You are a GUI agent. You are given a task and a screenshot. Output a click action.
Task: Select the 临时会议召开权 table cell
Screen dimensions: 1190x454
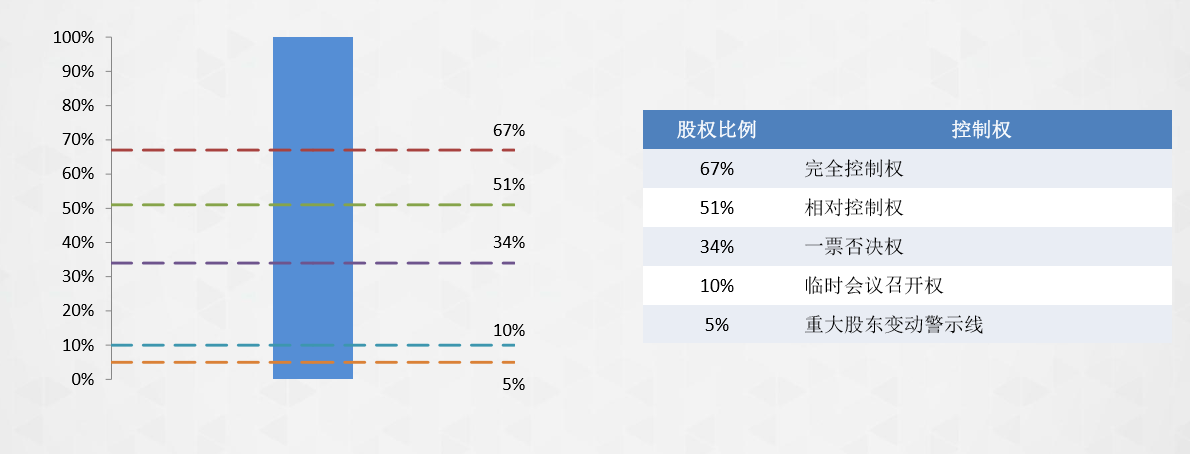(x=874, y=286)
